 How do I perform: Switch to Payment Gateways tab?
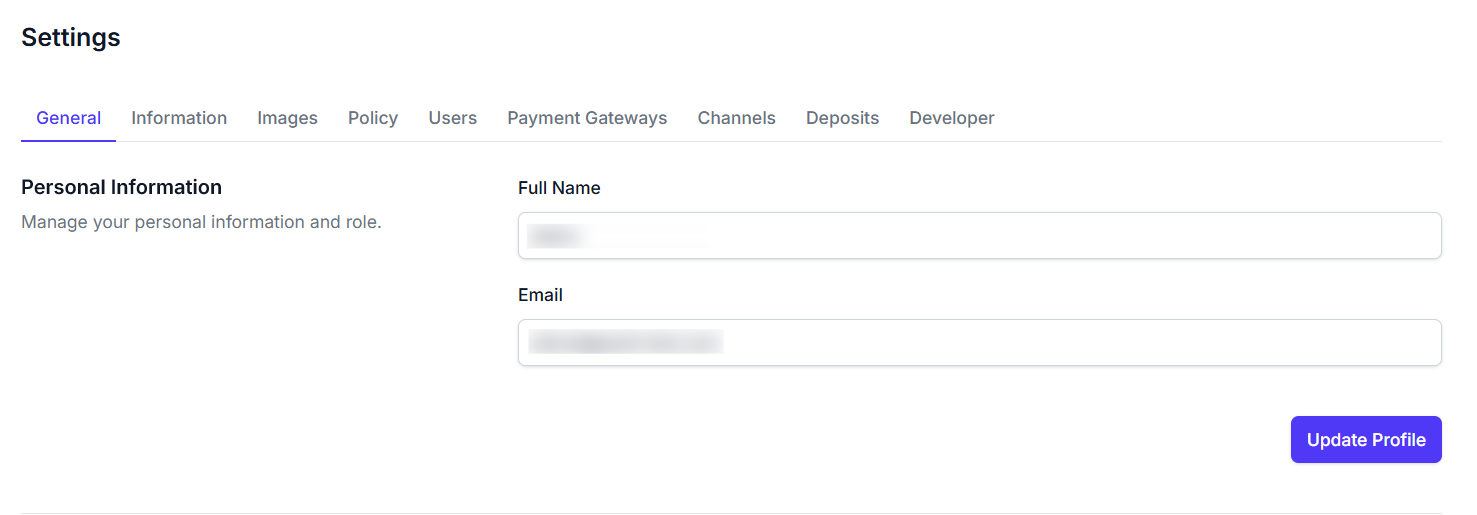pos(587,118)
